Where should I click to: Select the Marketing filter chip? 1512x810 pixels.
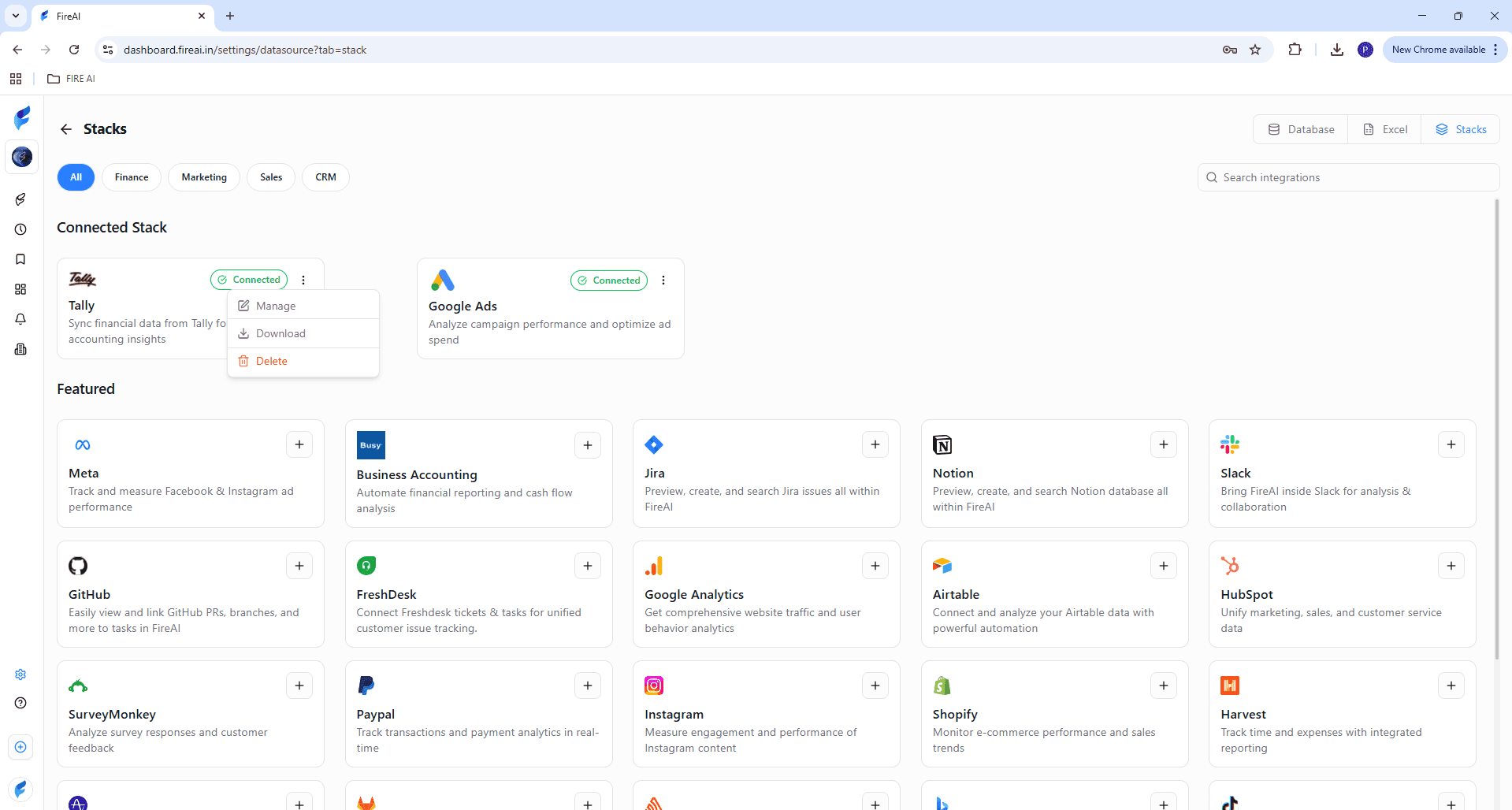point(204,177)
